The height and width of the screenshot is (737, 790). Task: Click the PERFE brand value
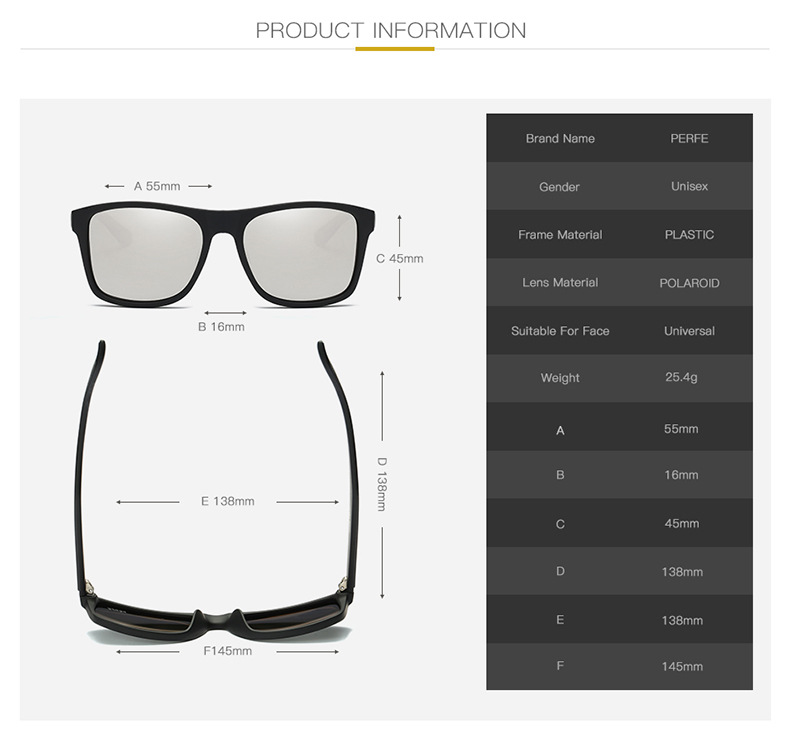tap(689, 138)
